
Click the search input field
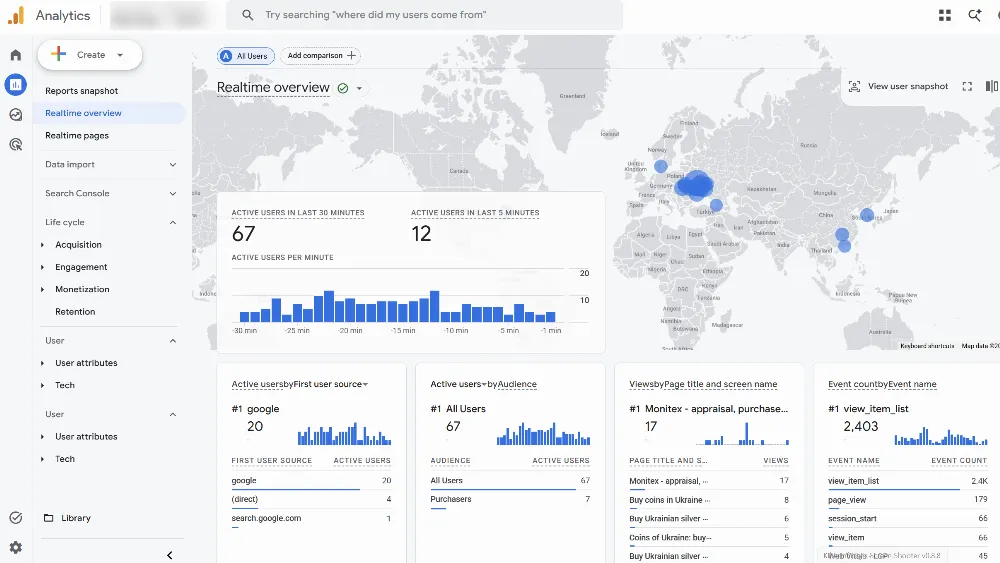[424, 15]
